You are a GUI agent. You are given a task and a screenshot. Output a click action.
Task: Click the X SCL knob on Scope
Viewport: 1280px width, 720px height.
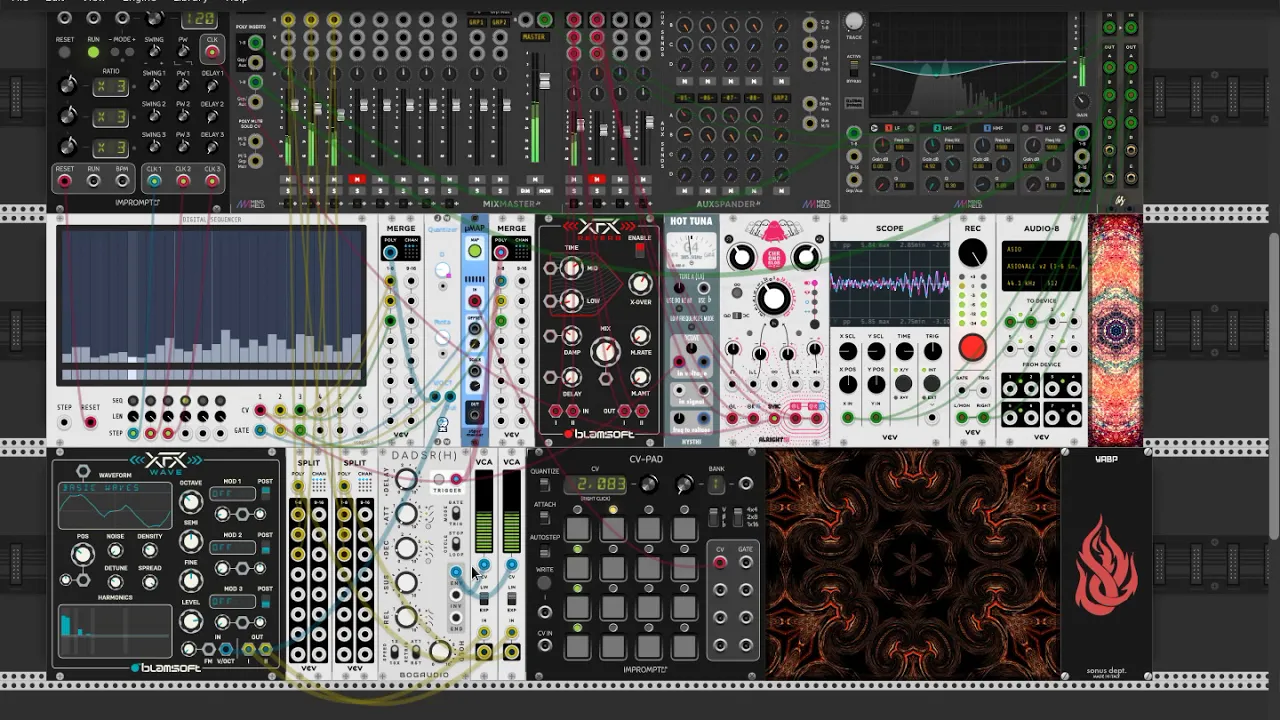click(848, 351)
